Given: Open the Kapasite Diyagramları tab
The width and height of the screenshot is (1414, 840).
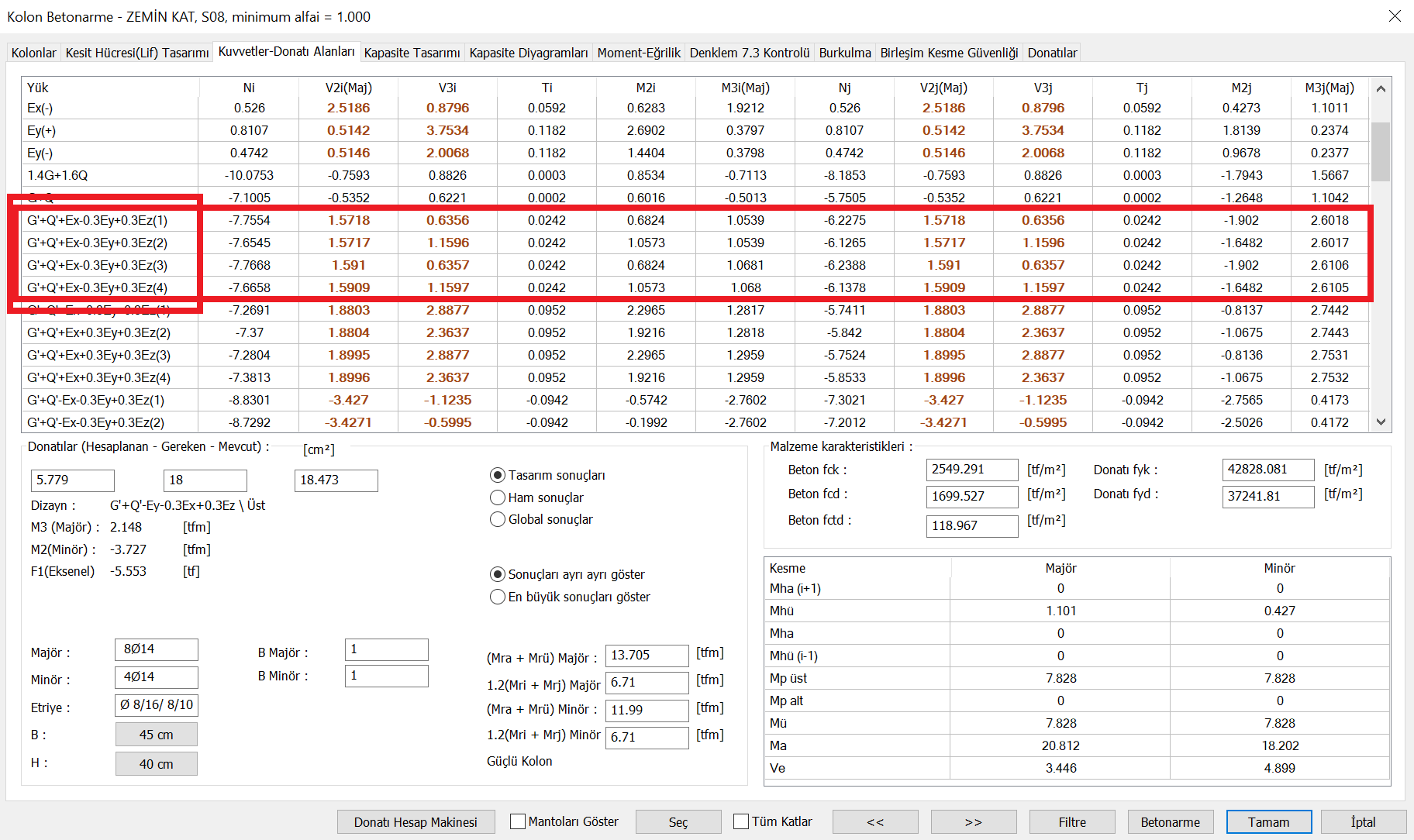Looking at the screenshot, I should tap(529, 53).
